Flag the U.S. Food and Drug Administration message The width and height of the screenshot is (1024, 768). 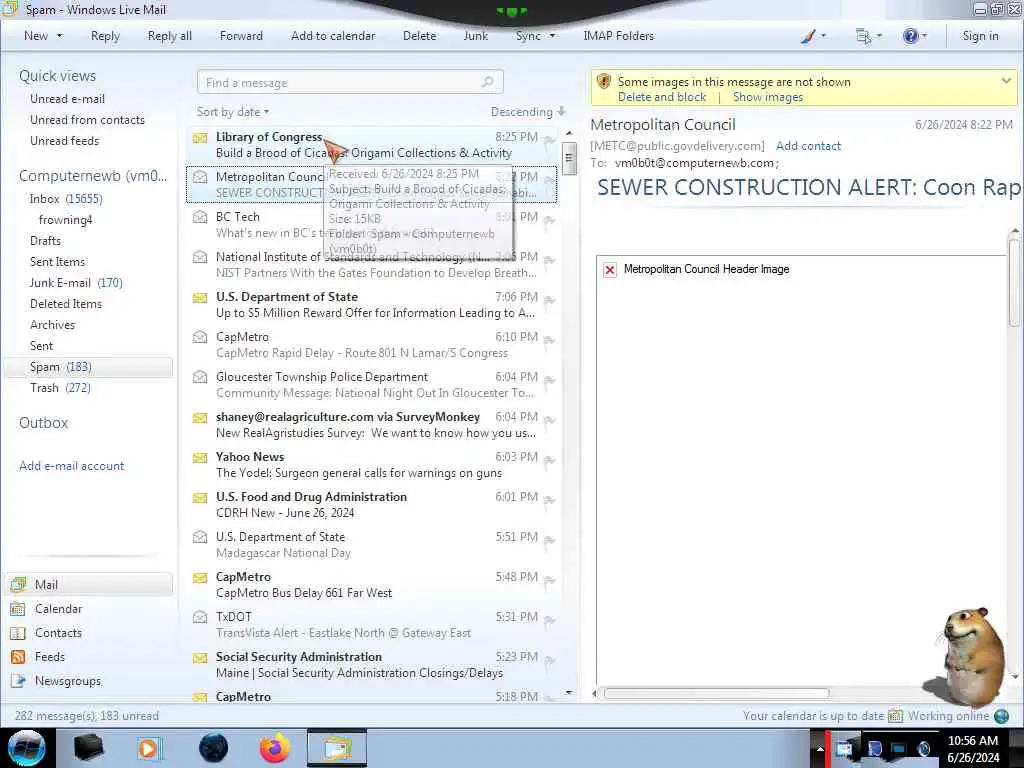coord(549,500)
